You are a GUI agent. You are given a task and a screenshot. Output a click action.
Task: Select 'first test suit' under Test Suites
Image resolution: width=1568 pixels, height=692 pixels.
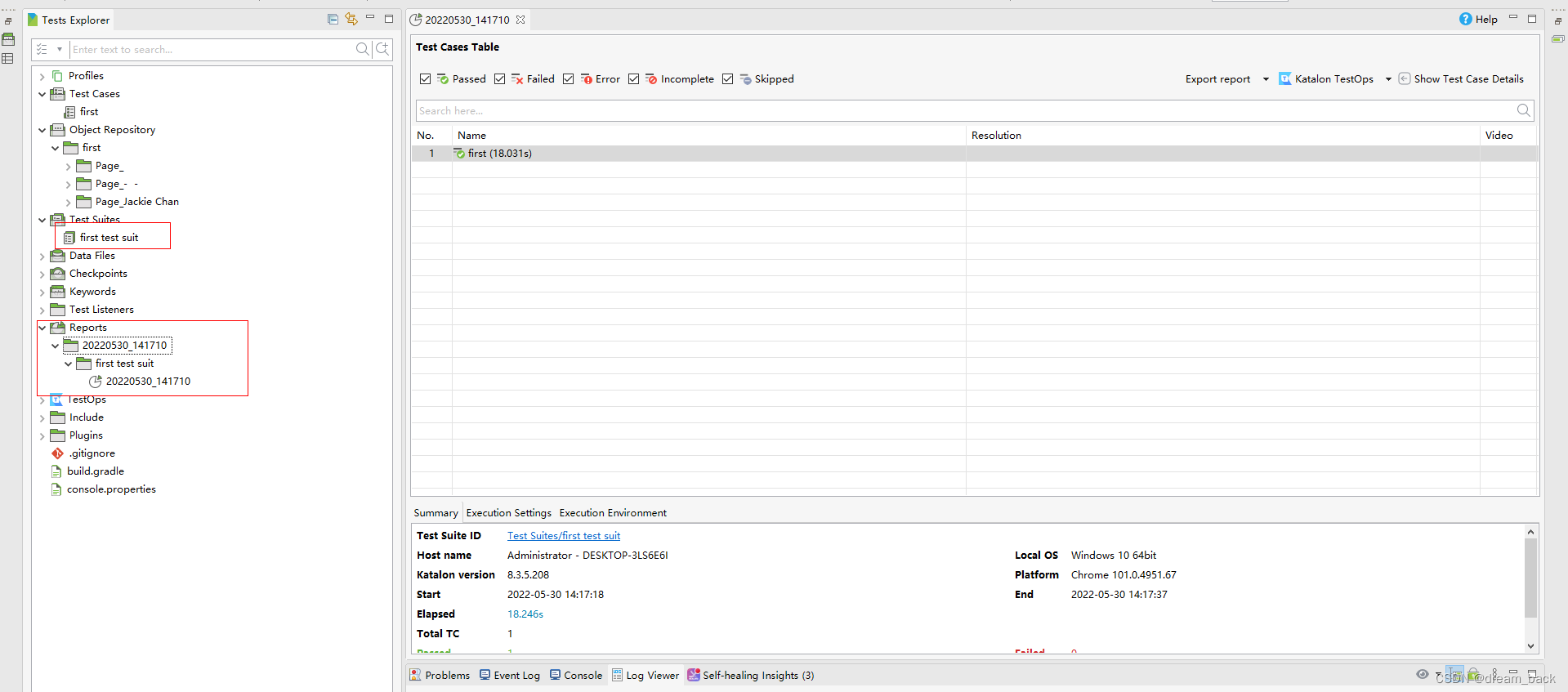coord(109,238)
